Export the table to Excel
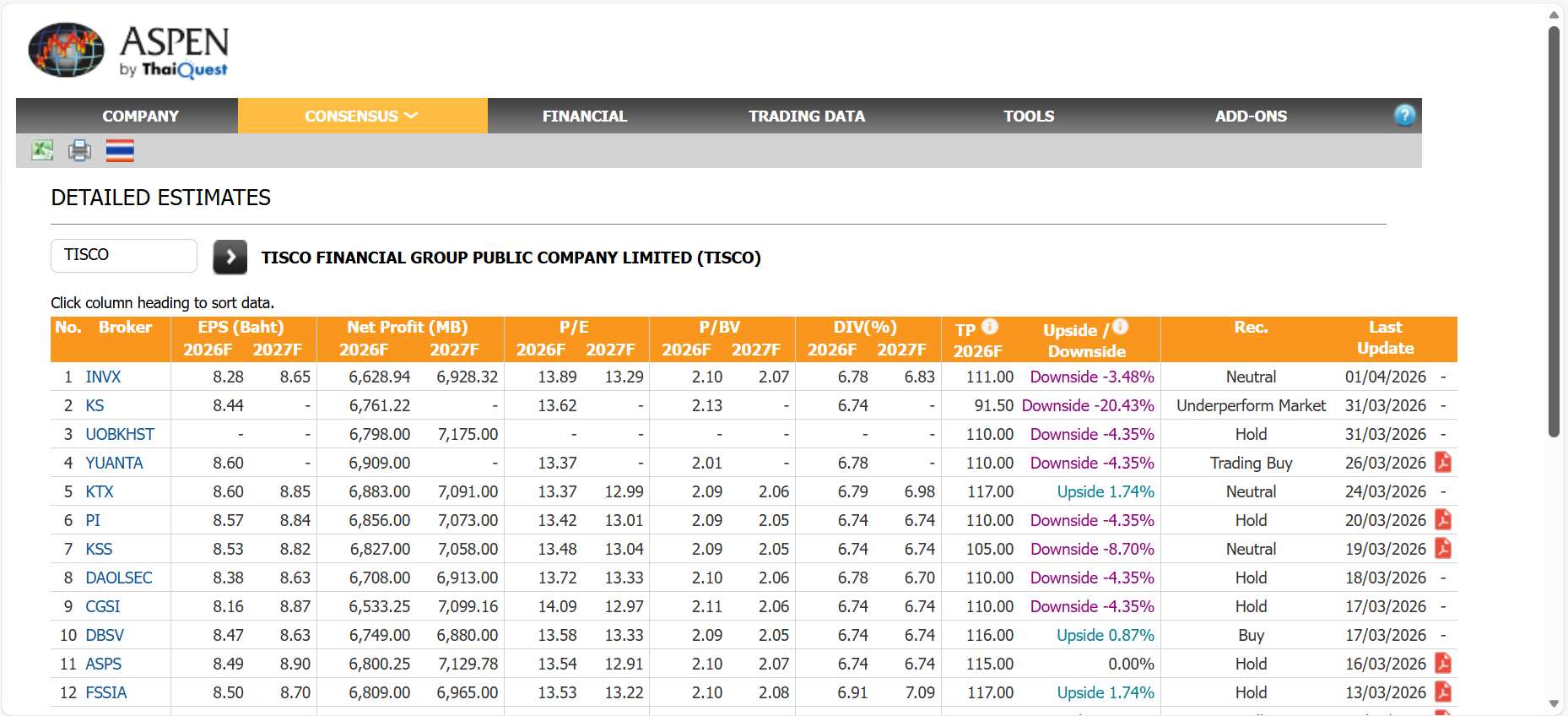Screen dimensions: 1568x716 point(42,150)
